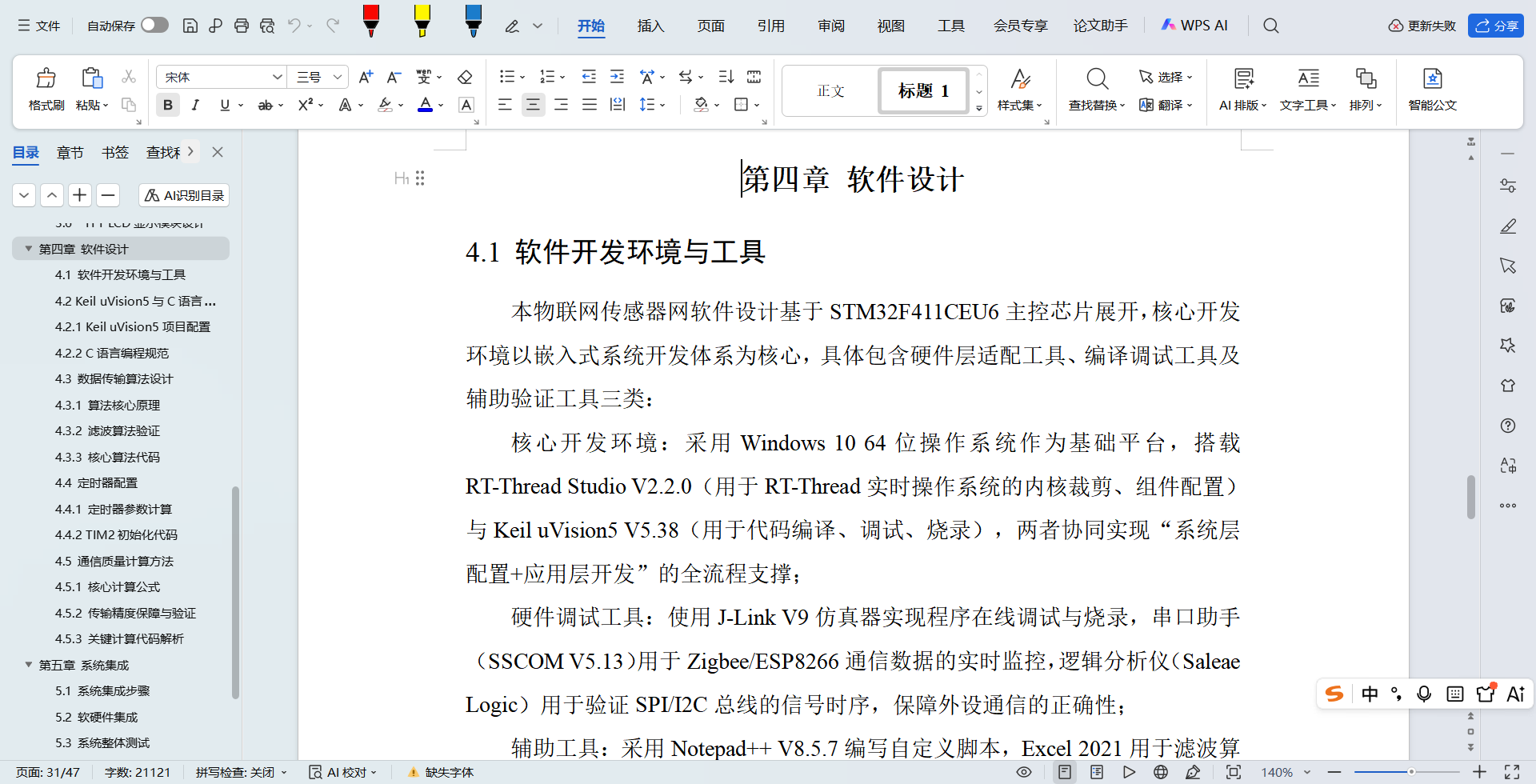Screen dimensions: 1536x784
Task: Click the help question-mark sidebar icon
Action: click(1508, 426)
